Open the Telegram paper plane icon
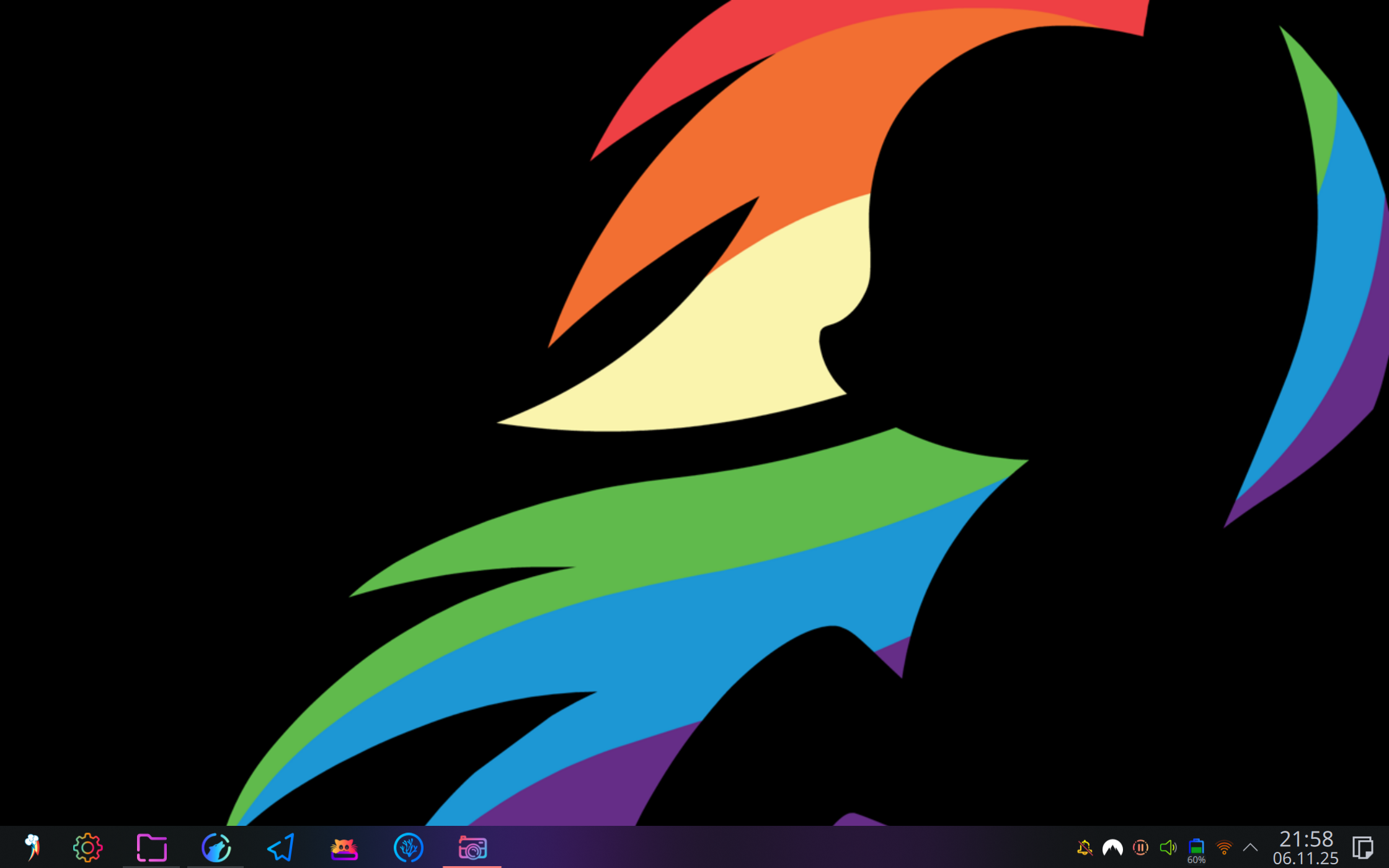Image resolution: width=1389 pixels, height=868 pixels. point(280,848)
